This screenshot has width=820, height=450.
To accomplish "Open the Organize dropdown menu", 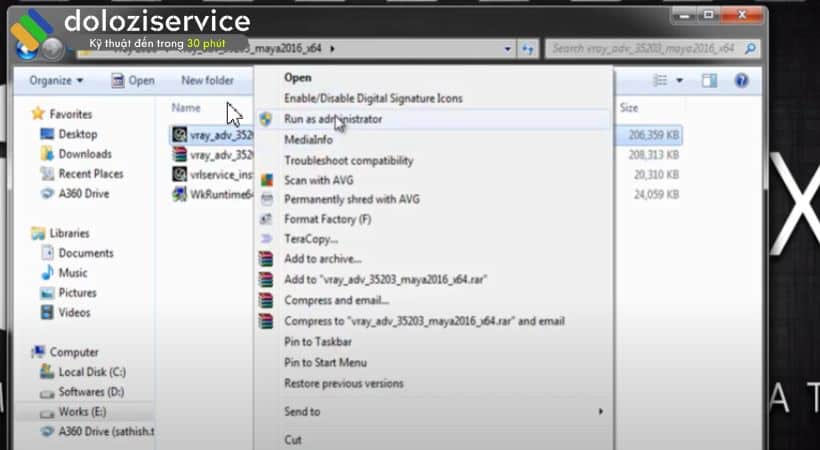I will coord(56,80).
